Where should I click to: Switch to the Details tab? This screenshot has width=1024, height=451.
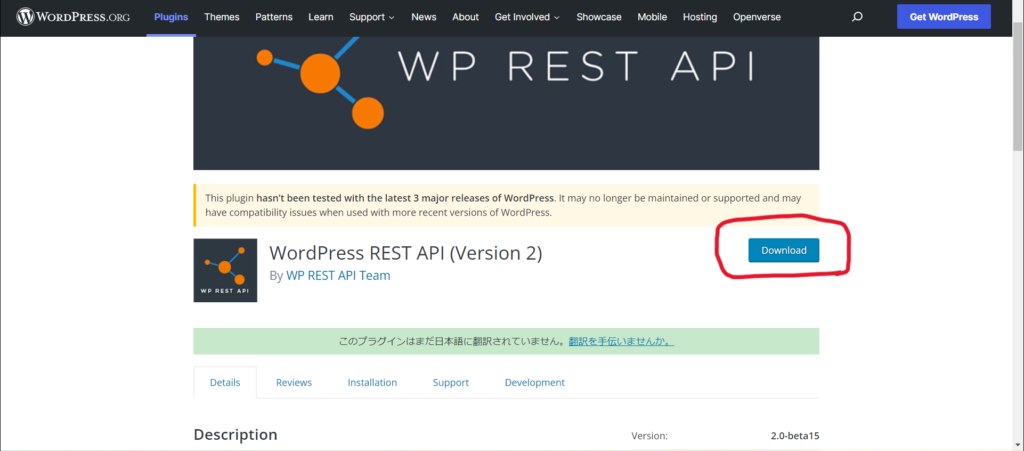click(225, 382)
